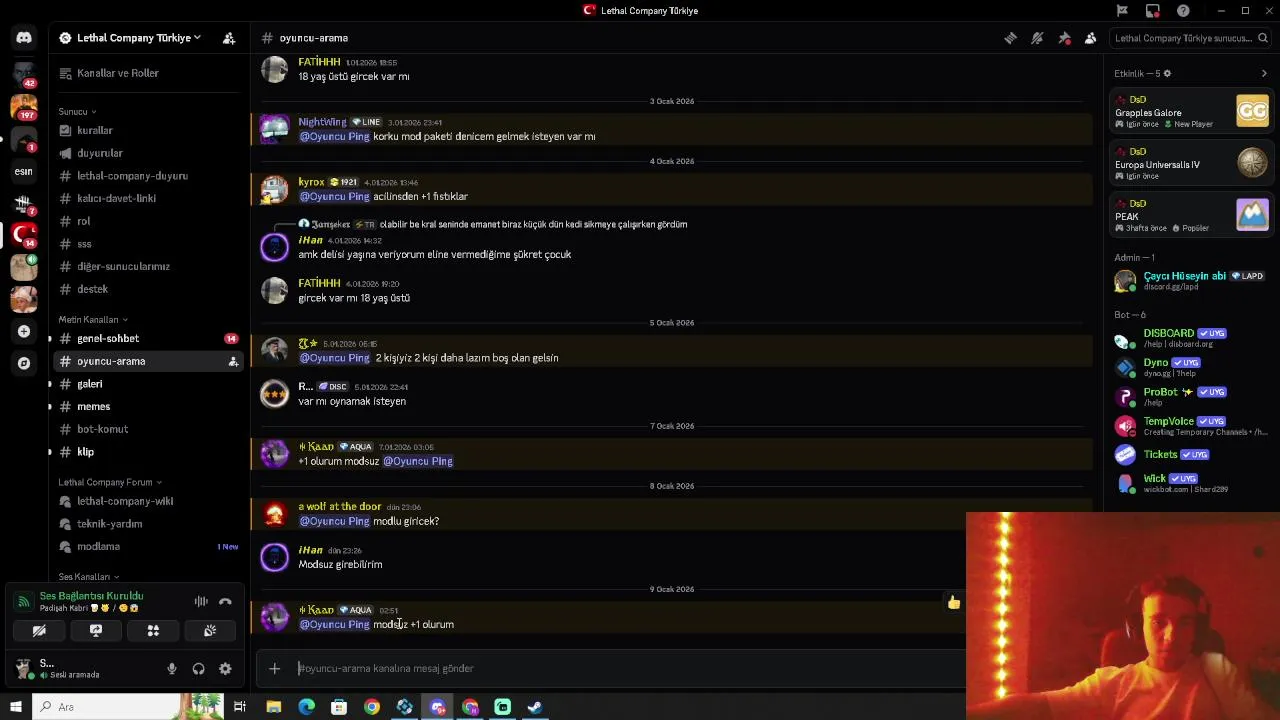Add thumbs up reaction on Kaan's last message
Viewport: 1280px width, 720px height.
[x=953, y=602]
